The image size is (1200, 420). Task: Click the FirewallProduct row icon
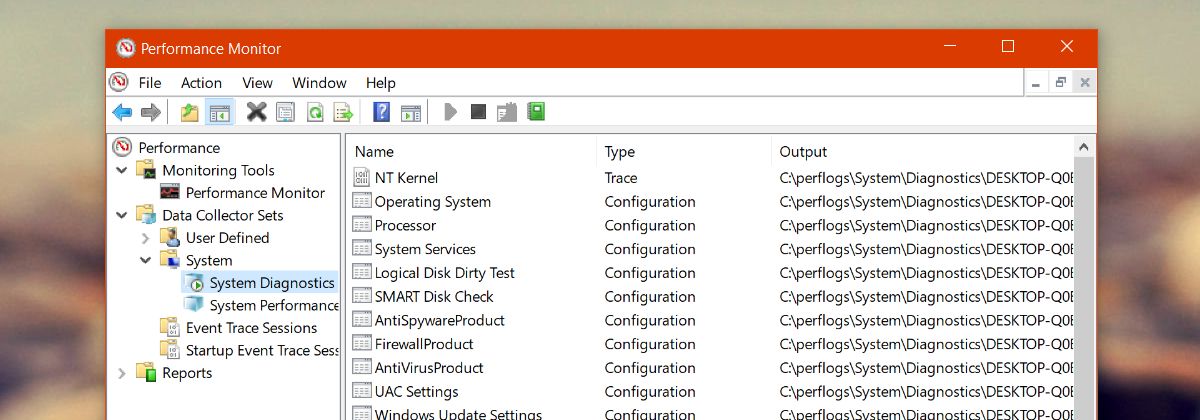point(362,344)
